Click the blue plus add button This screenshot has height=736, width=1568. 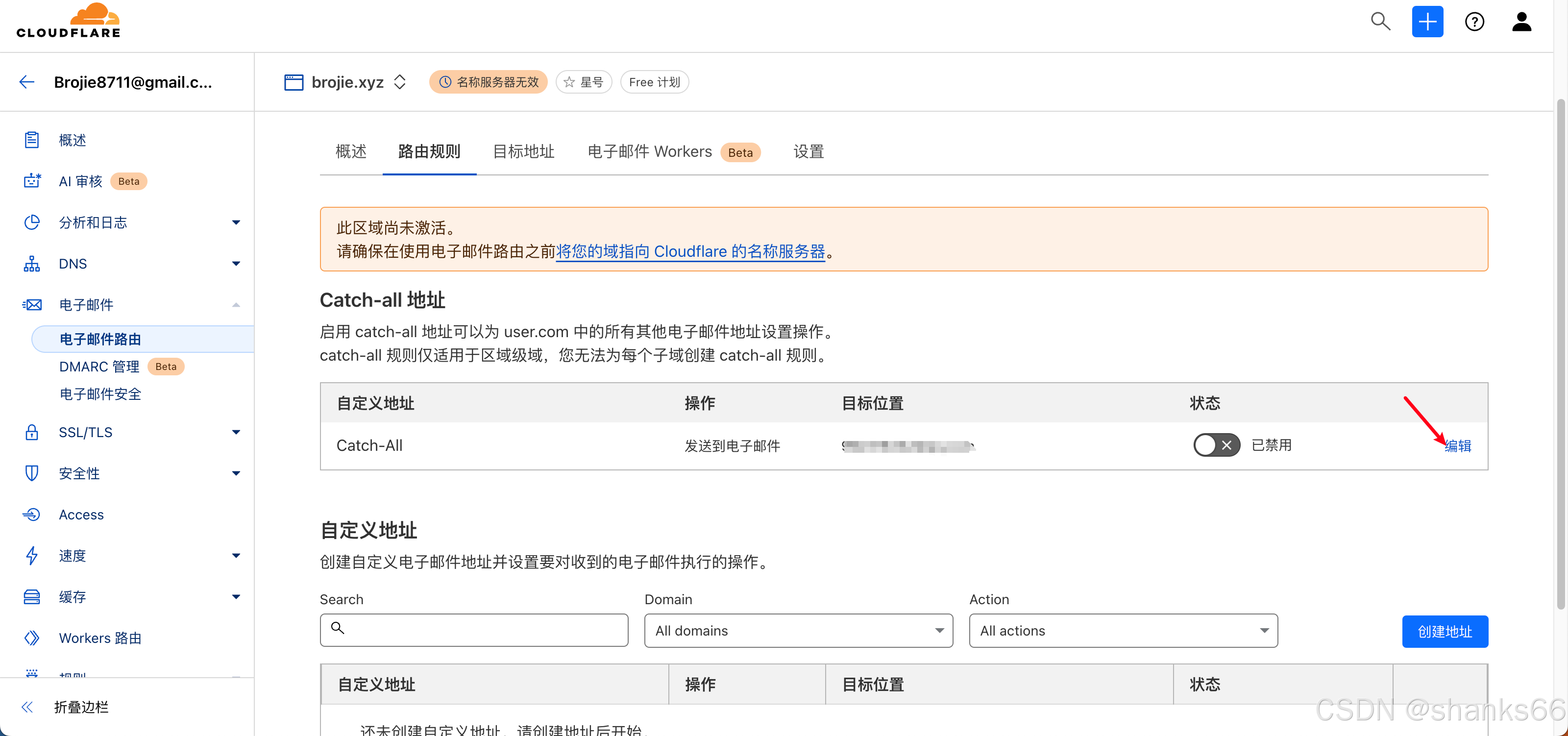[1427, 22]
